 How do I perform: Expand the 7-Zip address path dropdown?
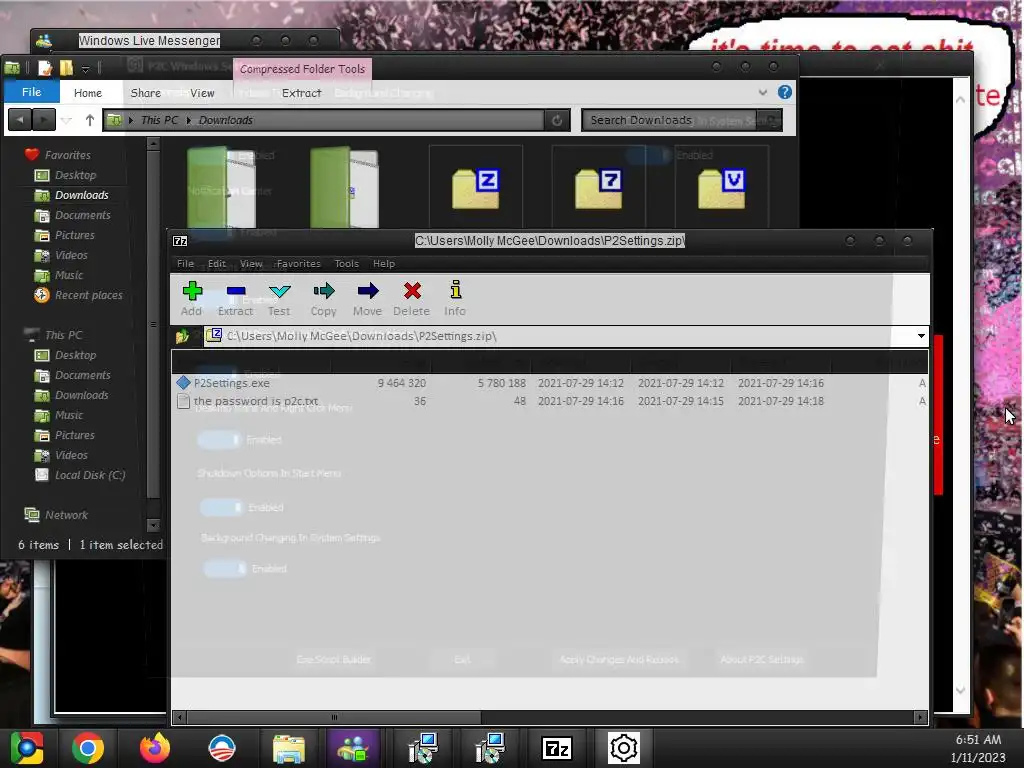(921, 336)
